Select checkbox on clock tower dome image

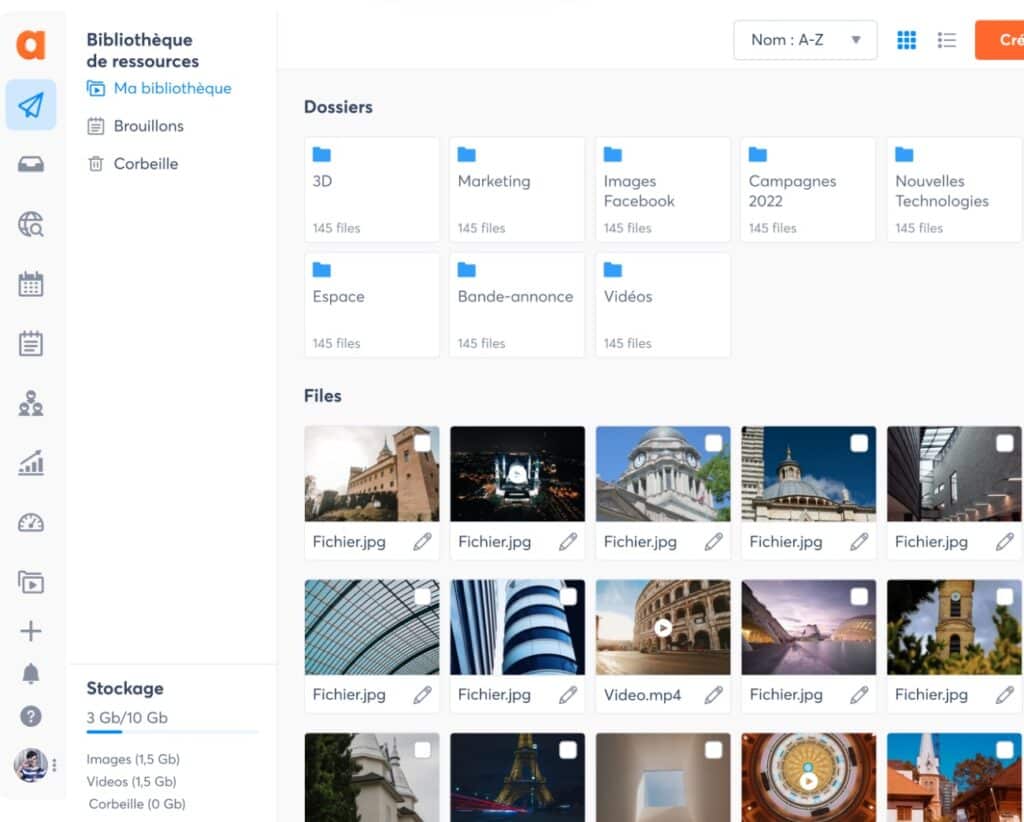coord(714,443)
